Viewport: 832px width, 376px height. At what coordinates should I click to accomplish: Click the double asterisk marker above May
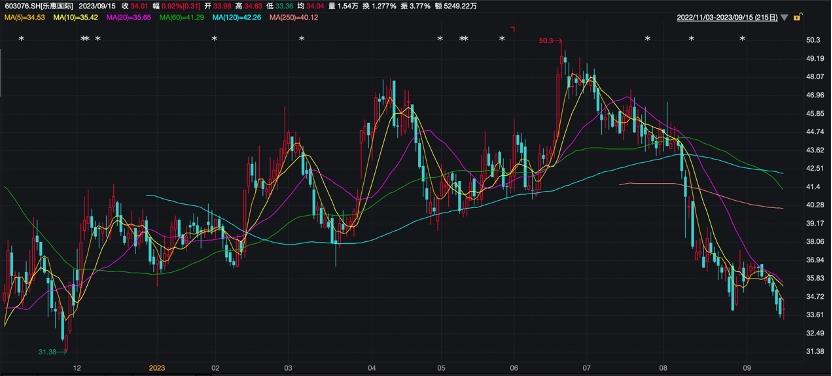coord(464,39)
